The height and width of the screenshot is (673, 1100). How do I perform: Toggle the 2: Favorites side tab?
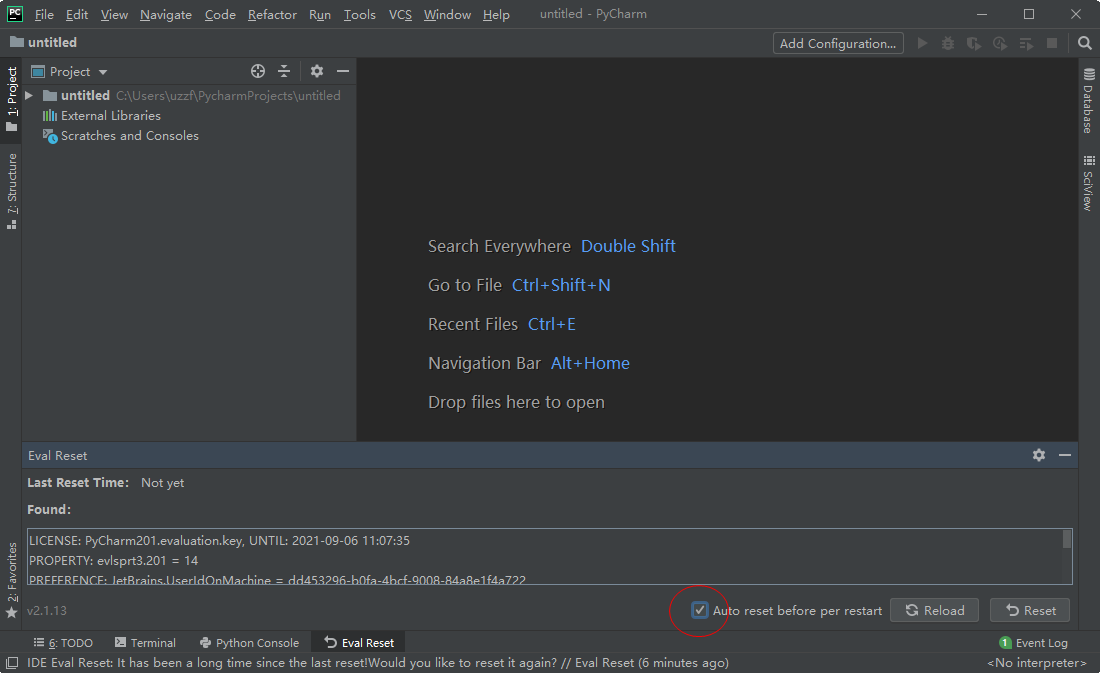coord(11,580)
